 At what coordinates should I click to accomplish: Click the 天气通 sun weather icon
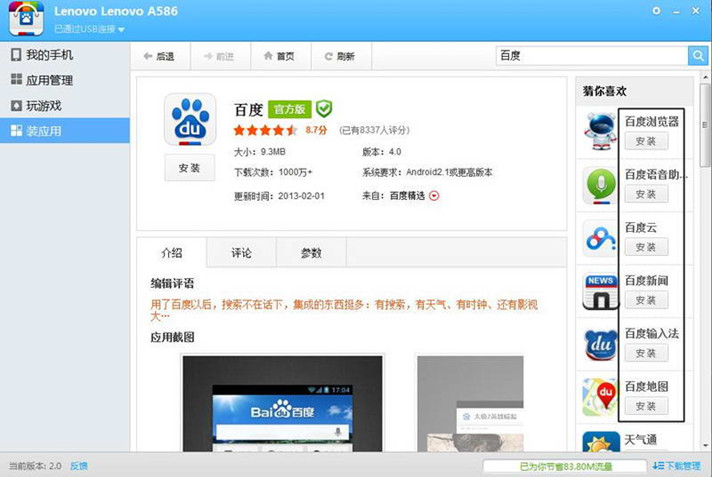point(601,442)
